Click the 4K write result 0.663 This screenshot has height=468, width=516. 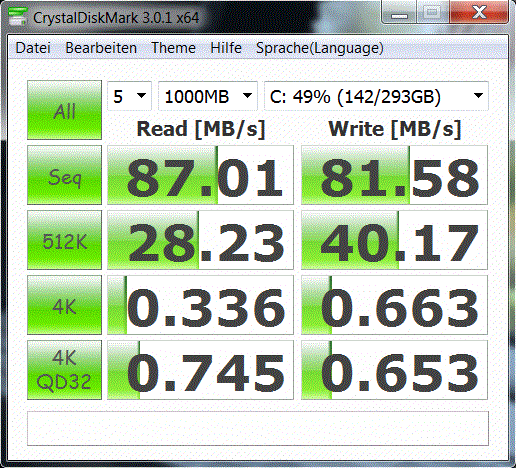pos(394,305)
